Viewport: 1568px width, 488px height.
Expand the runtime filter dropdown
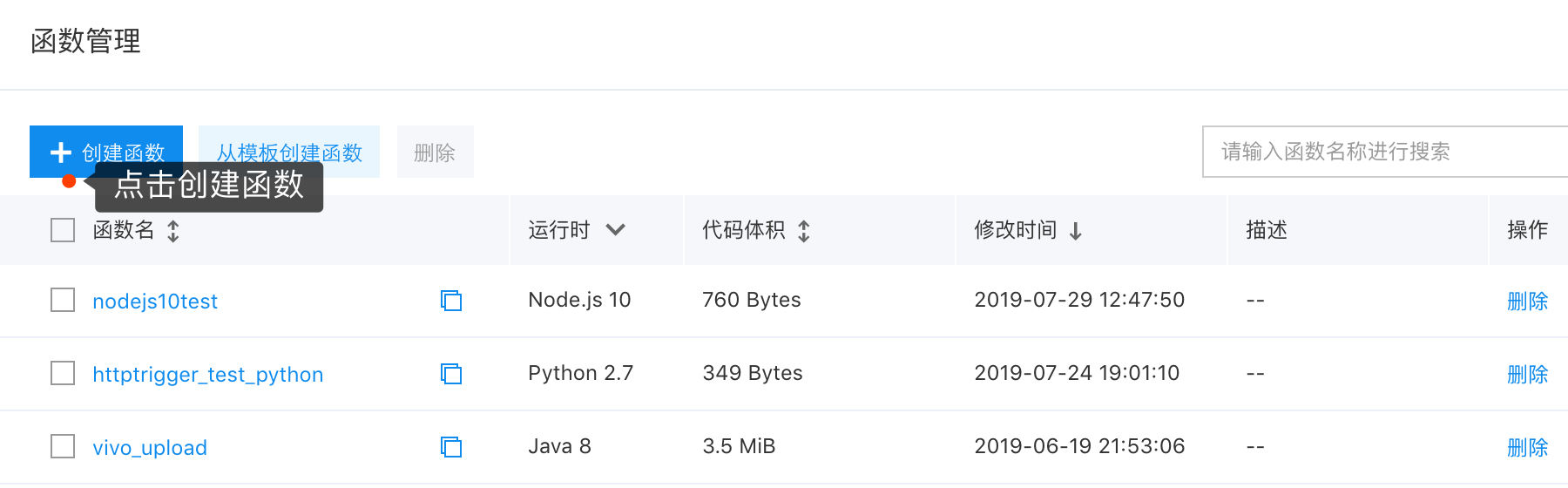click(616, 230)
